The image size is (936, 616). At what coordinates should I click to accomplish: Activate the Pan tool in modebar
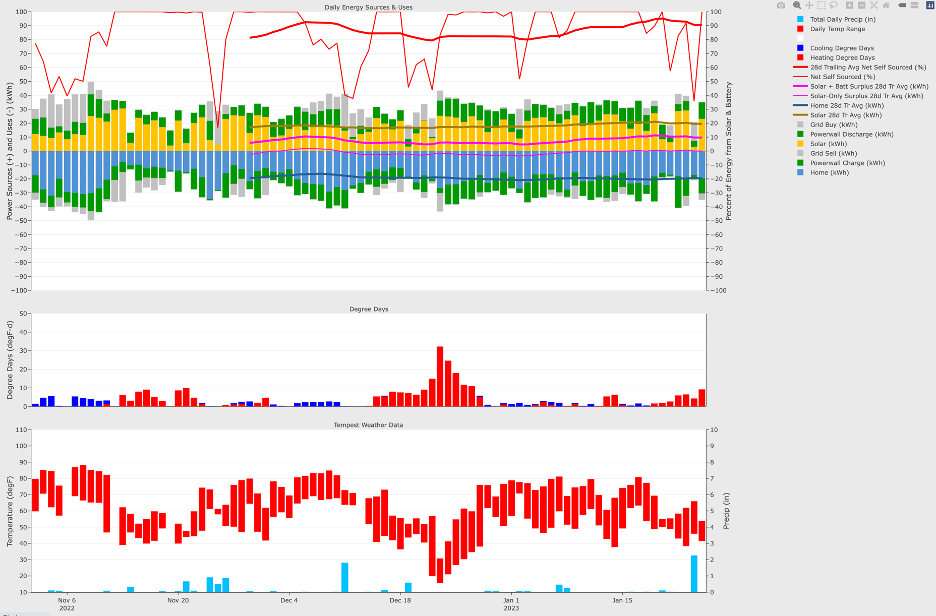pos(809,5)
